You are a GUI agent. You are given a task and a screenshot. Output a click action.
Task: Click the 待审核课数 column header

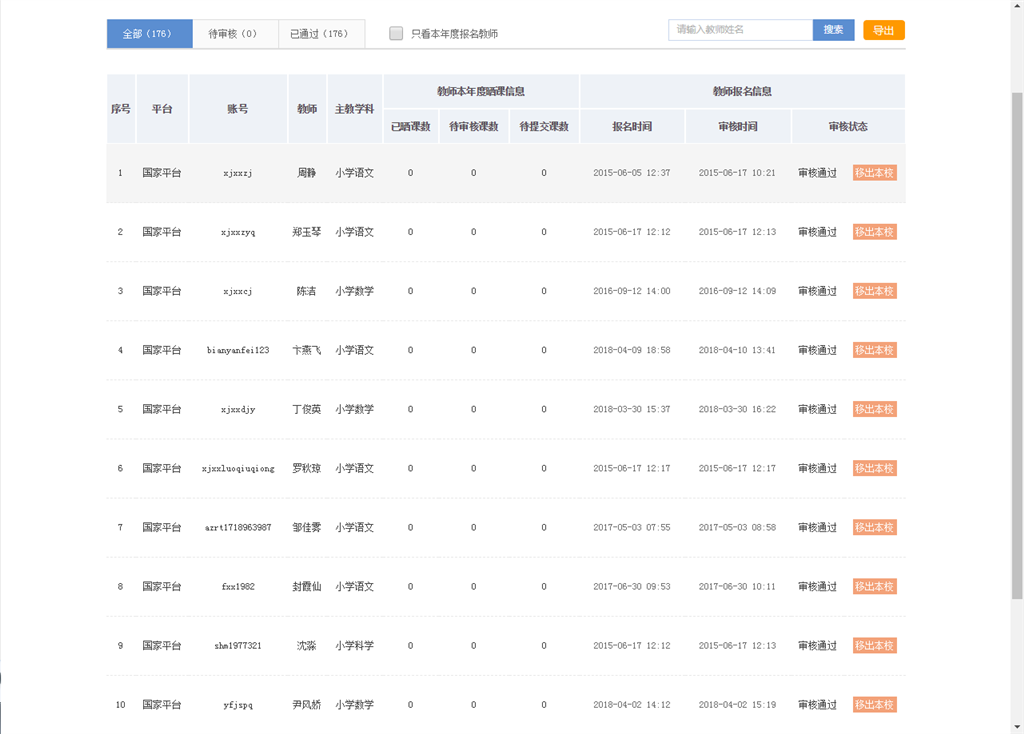click(x=473, y=127)
